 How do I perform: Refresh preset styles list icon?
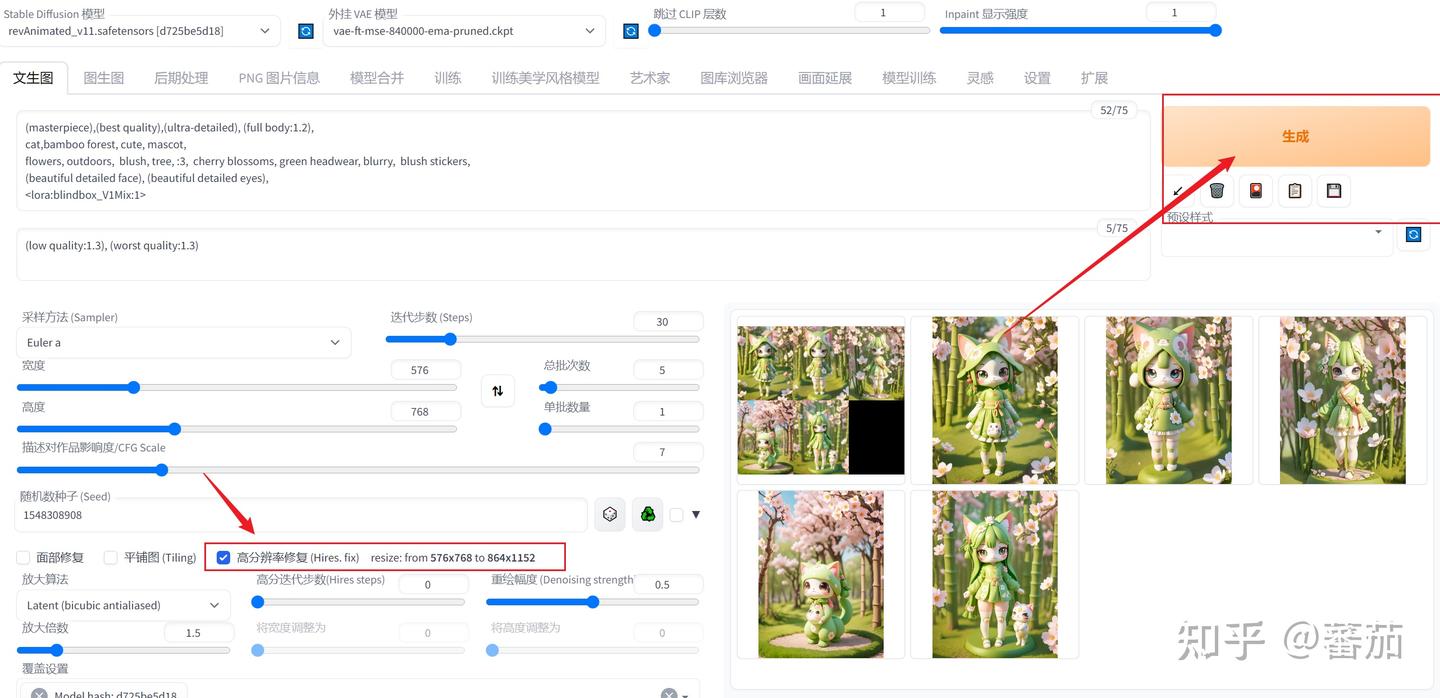tap(1413, 234)
